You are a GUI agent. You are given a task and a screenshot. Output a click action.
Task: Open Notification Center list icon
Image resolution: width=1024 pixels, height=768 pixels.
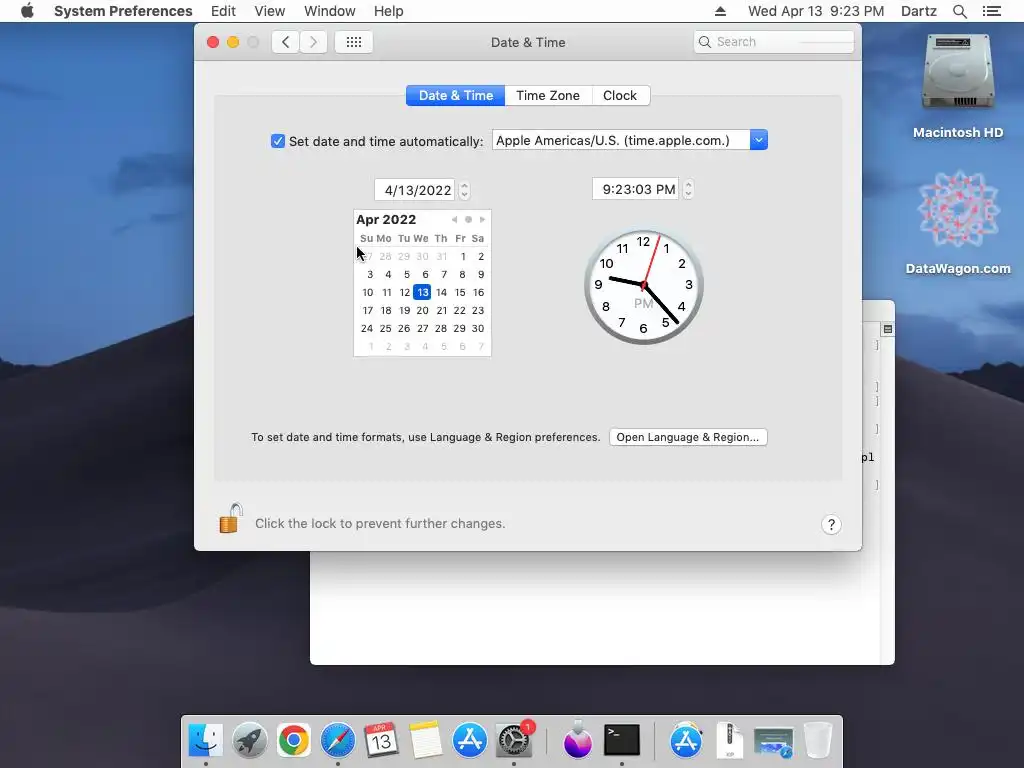click(991, 11)
